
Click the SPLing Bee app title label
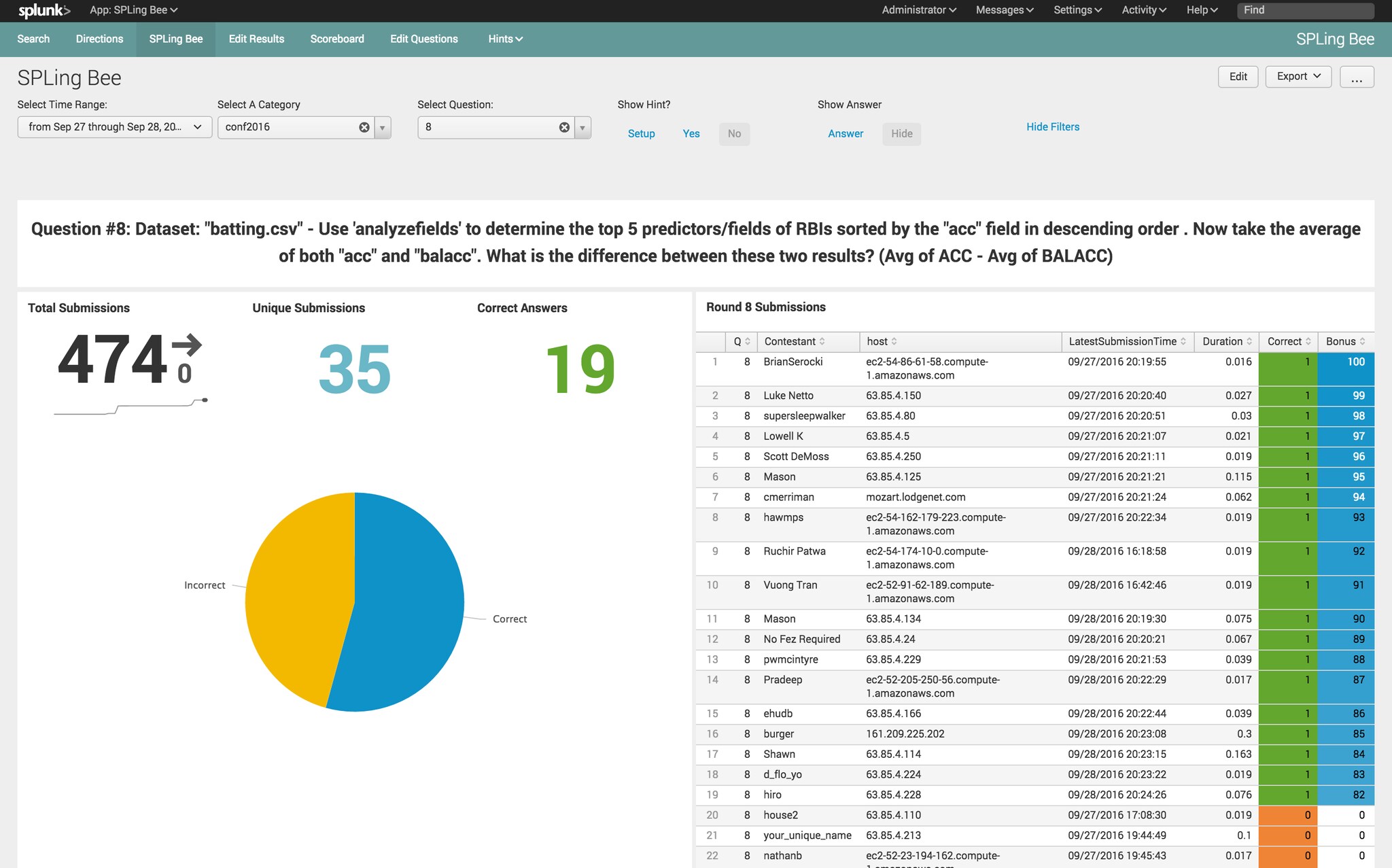coord(1335,39)
